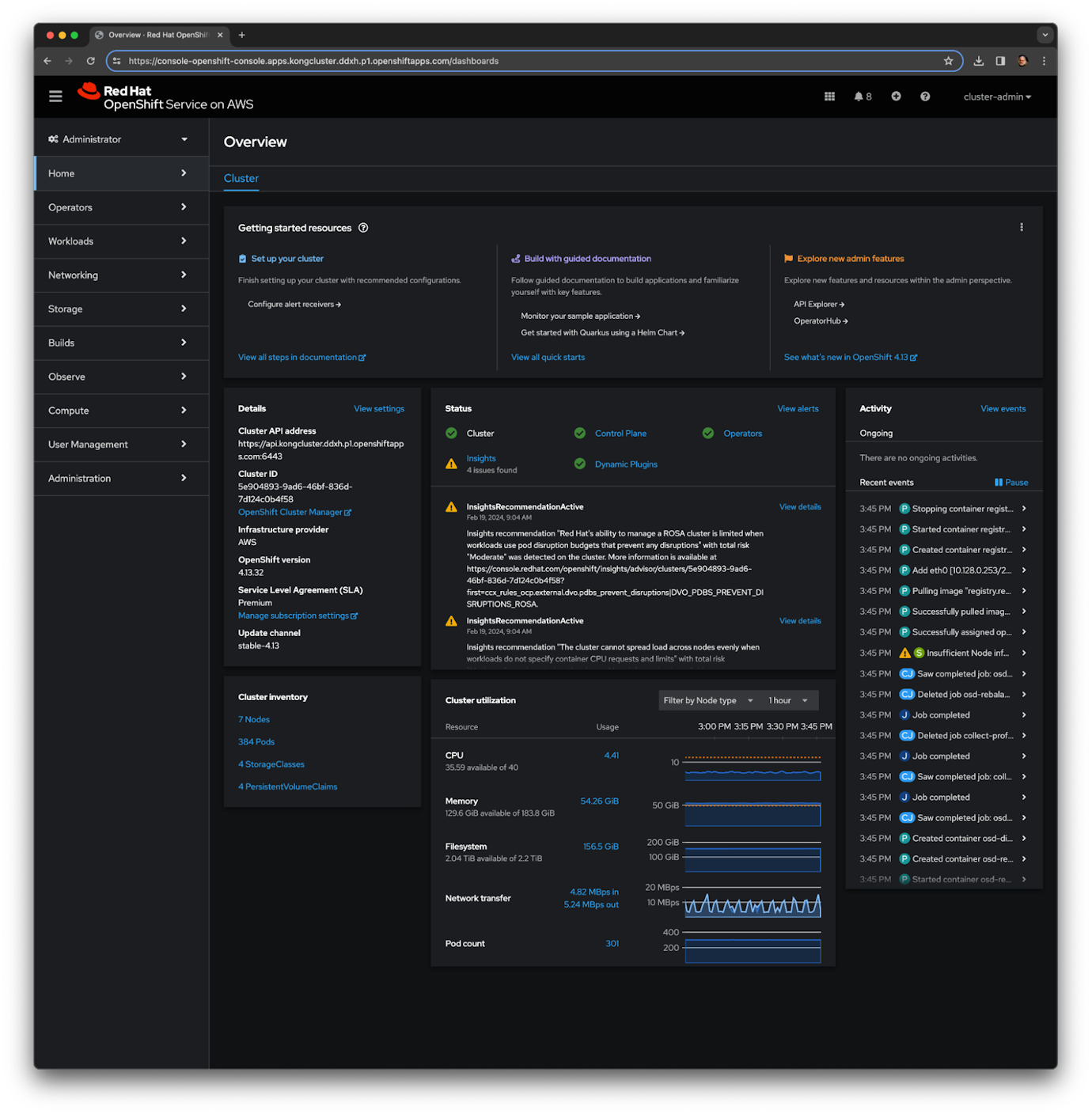This screenshot has width=1092, height=1114.
Task: Open the help question mark icon
Action: coord(924,96)
